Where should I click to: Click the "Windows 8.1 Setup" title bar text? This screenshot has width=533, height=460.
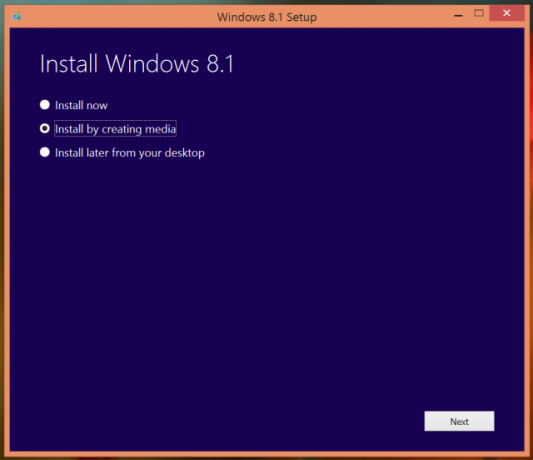tap(267, 17)
